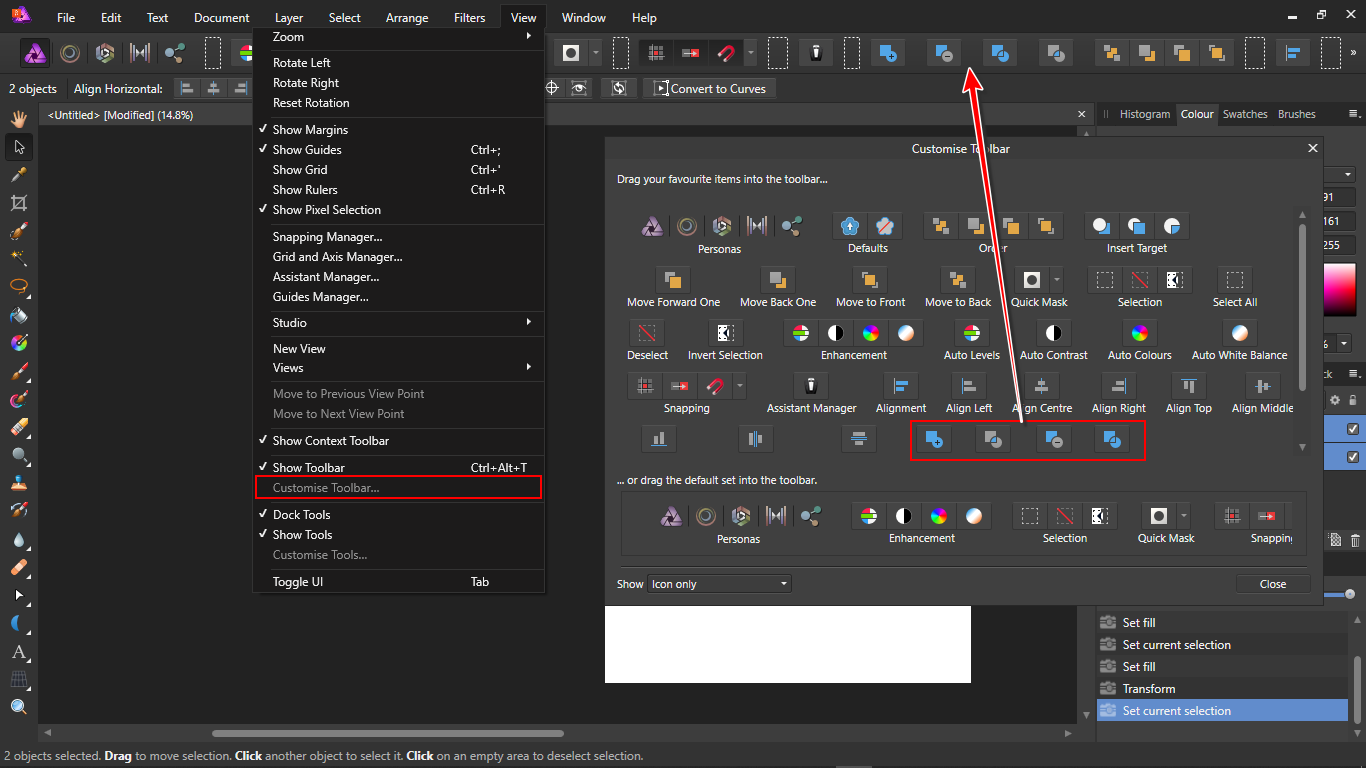Expand the Views submenu
The height and width of the screenshot is (768, 1366).
pos(399,368)
